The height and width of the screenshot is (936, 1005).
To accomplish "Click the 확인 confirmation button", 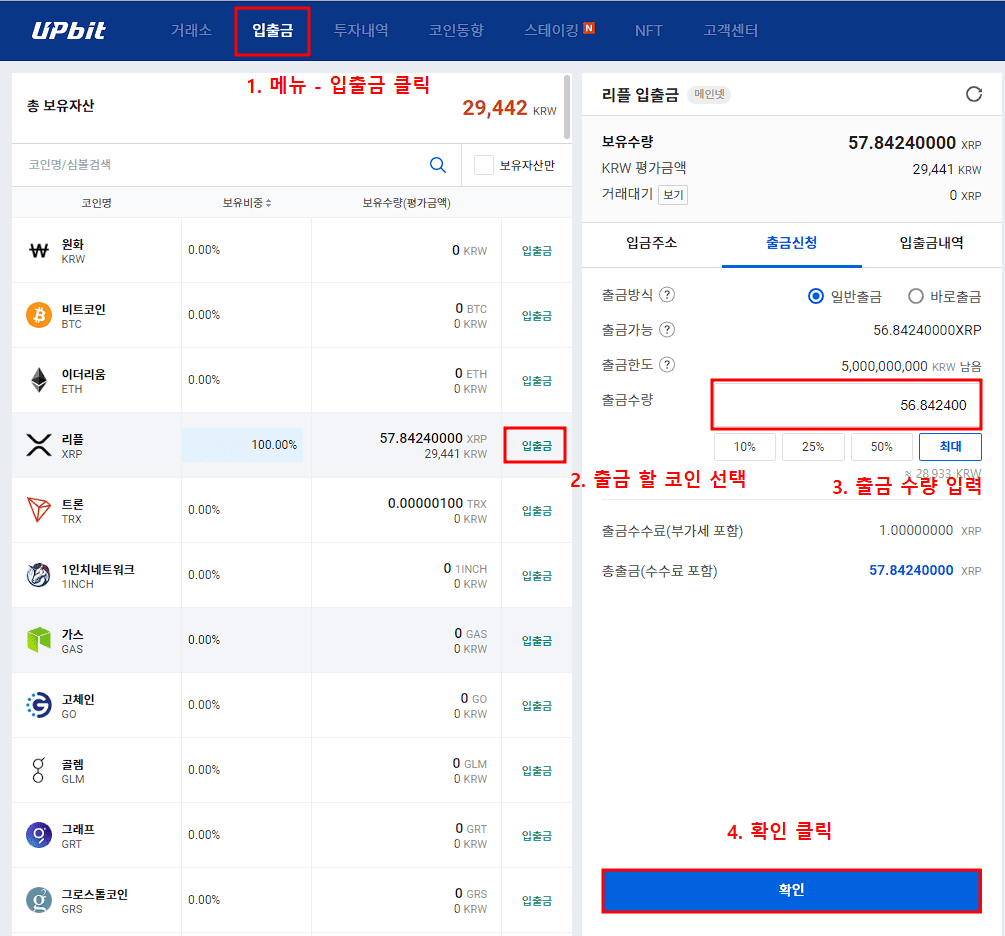I will click(791, 890).
